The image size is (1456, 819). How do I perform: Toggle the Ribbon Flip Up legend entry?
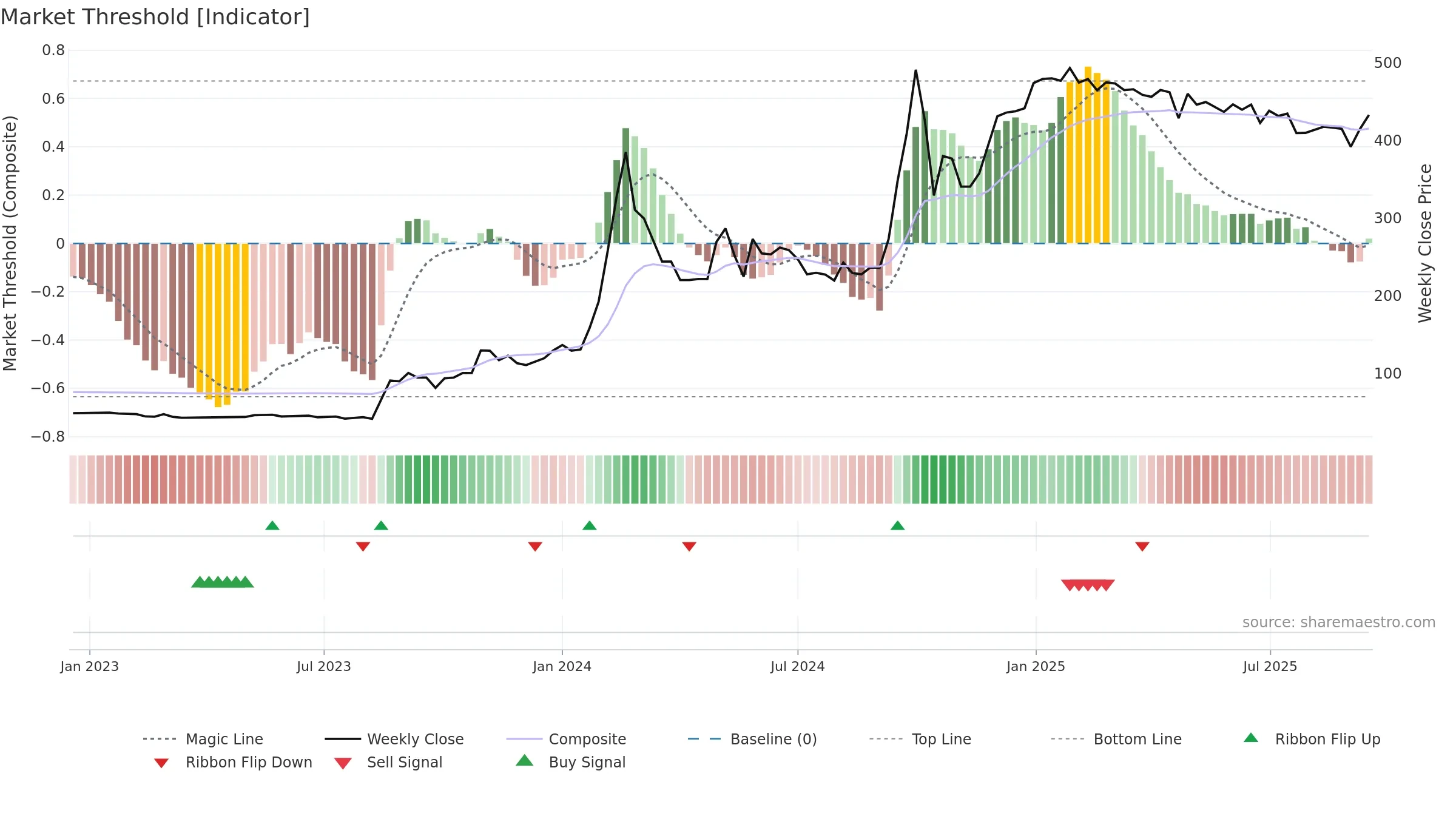(x=1312, y=739)
